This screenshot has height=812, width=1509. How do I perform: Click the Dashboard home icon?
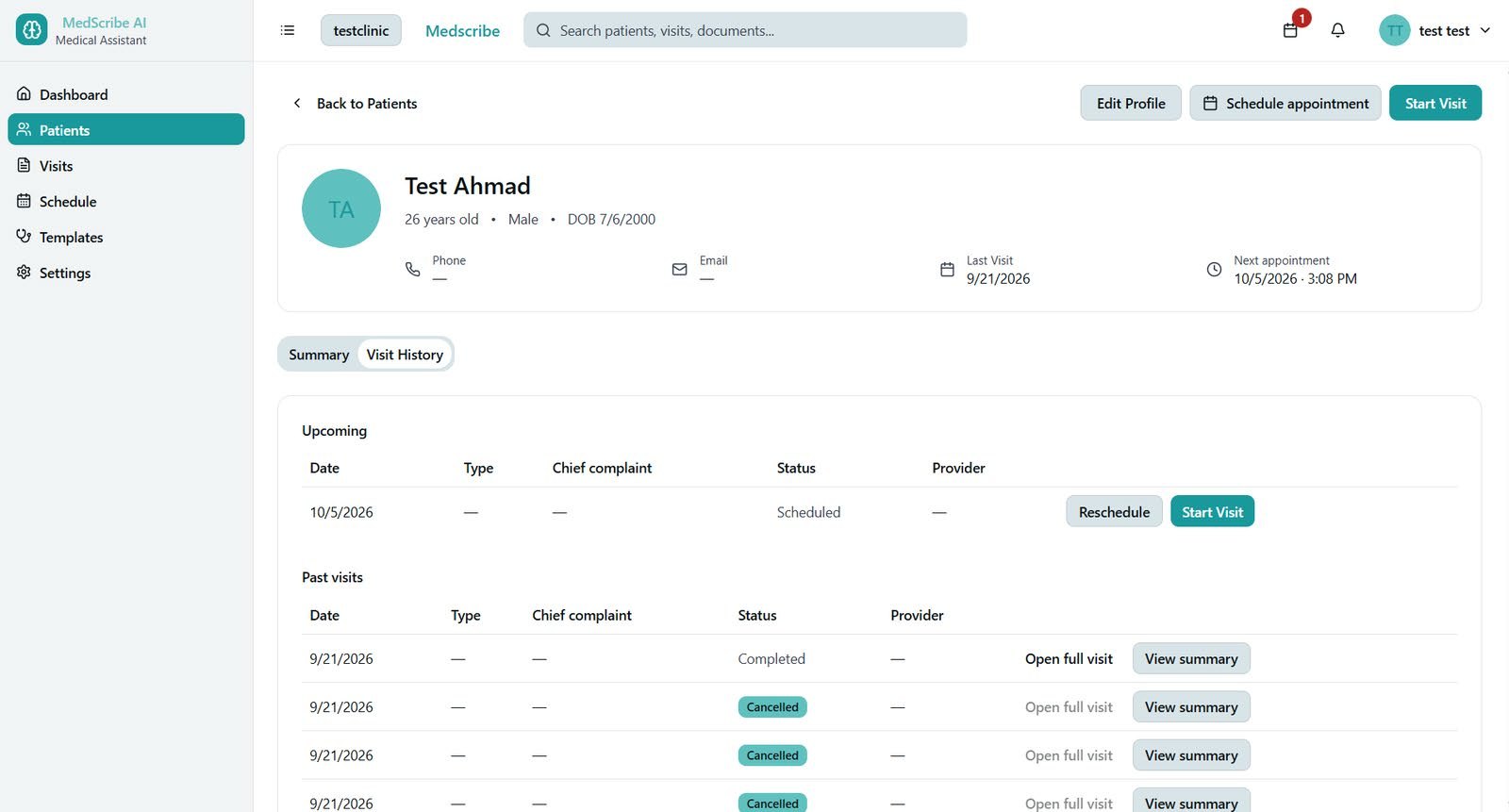tap(24, 93)
